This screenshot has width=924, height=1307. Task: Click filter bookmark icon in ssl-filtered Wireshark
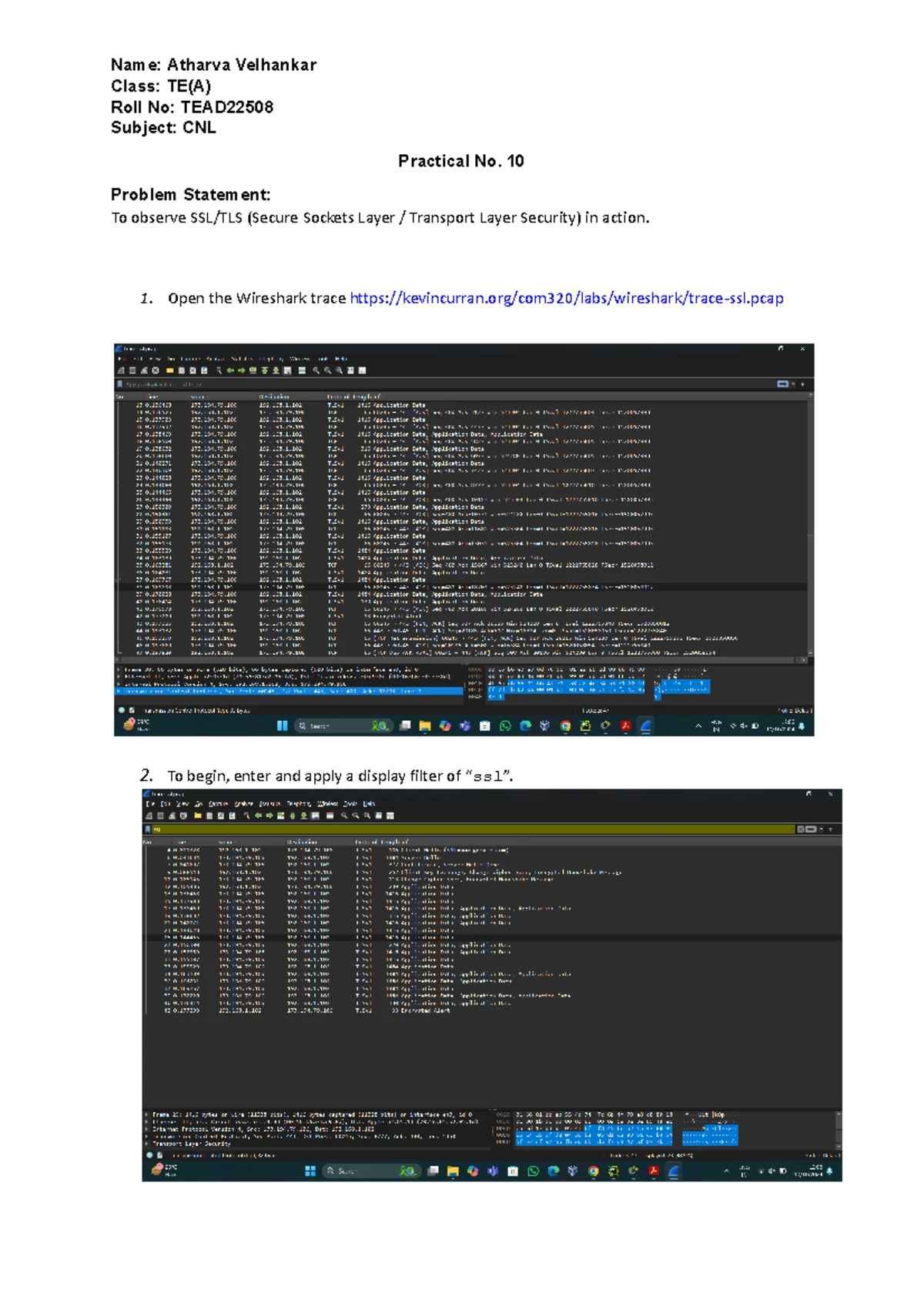click(x=148, y=829)
